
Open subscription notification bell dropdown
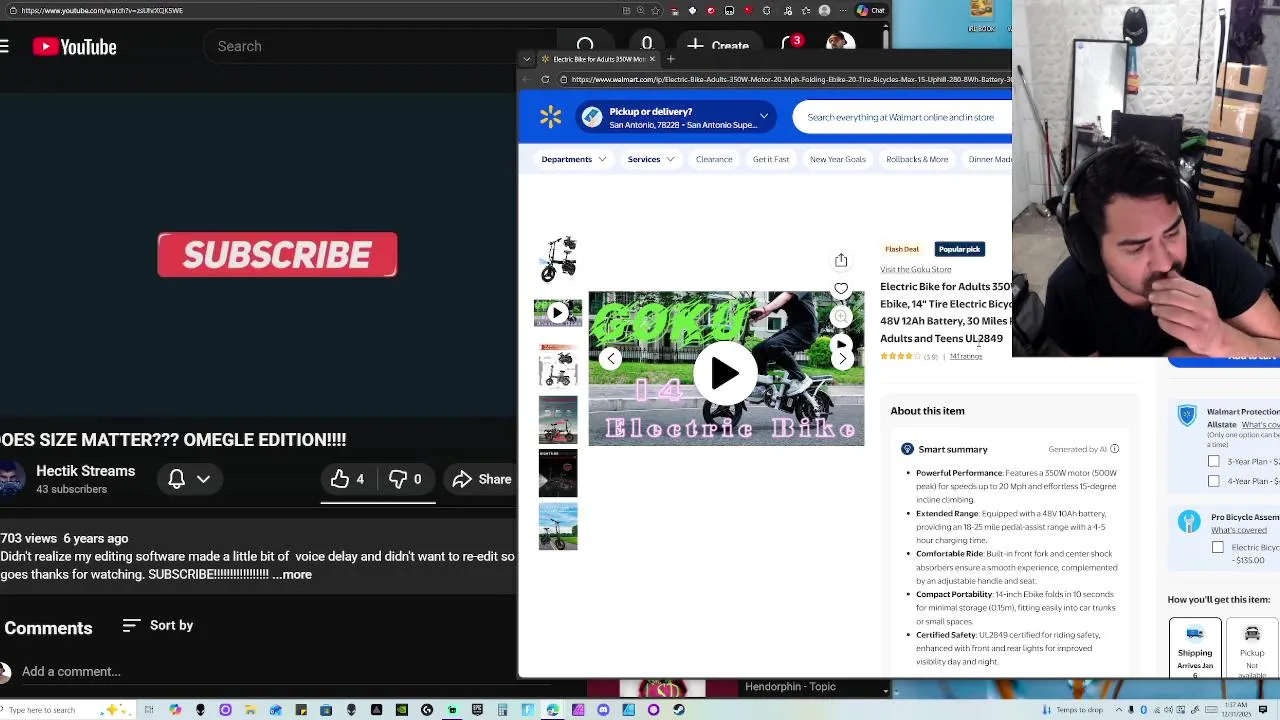pos(189,479)
